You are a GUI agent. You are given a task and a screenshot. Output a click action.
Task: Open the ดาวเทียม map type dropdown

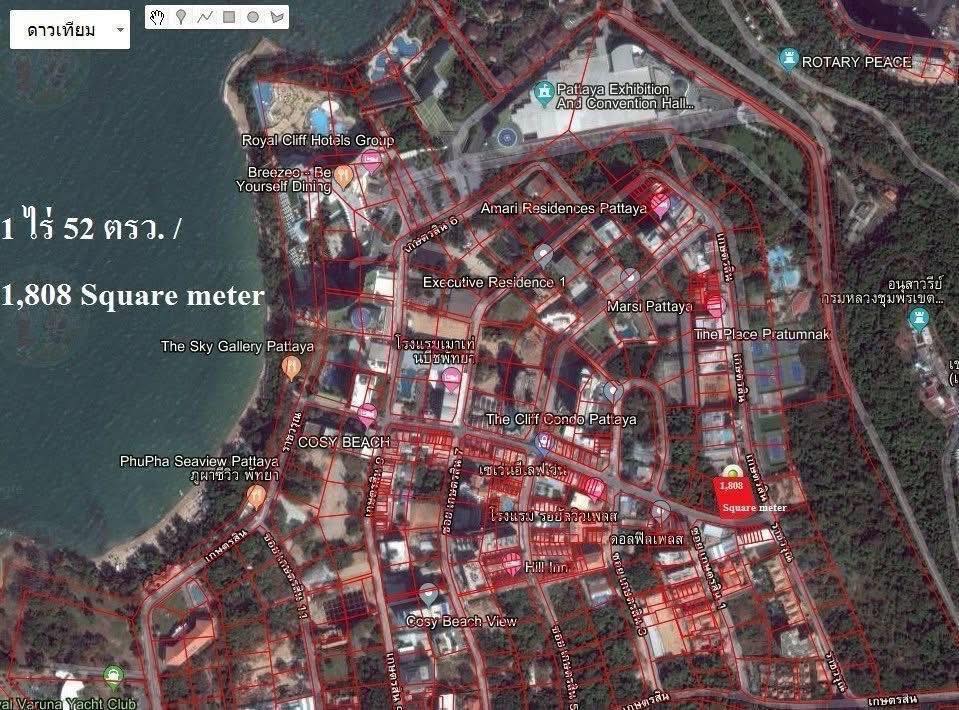tap(68, 30)
